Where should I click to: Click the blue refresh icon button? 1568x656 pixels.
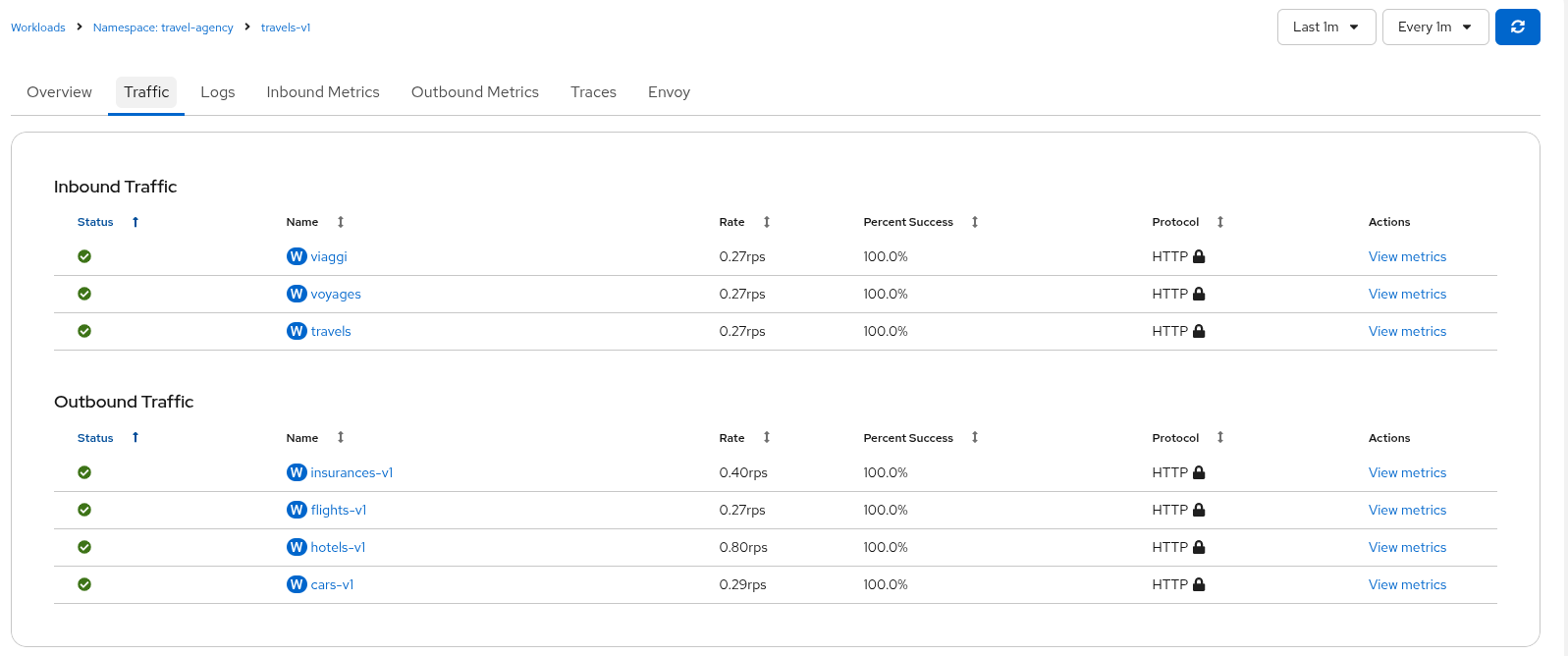point(1517,27)
